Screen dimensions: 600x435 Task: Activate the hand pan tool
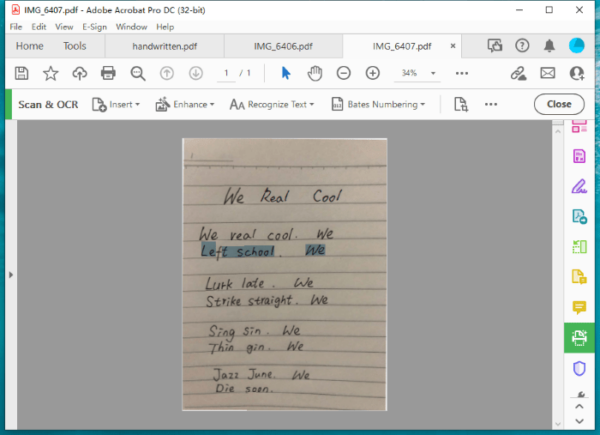(x=315, y=73)
